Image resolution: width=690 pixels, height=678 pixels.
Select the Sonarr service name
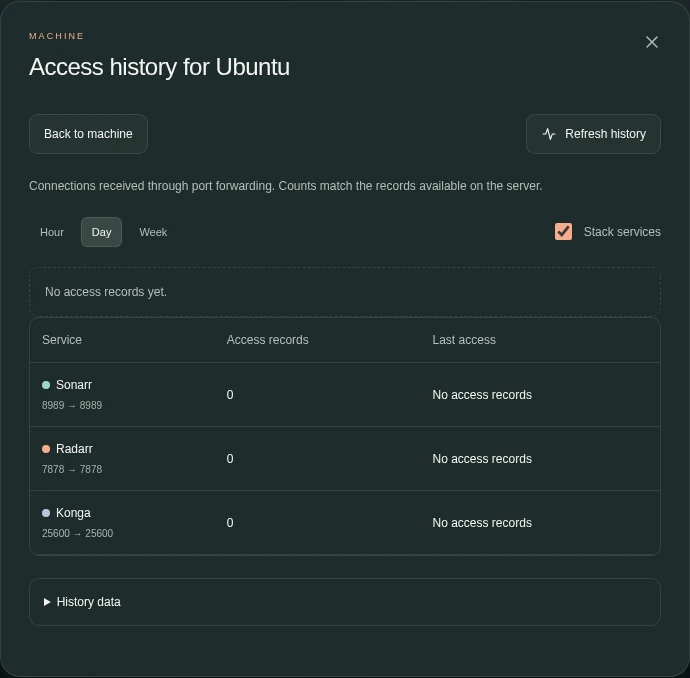tap(74, 385)
